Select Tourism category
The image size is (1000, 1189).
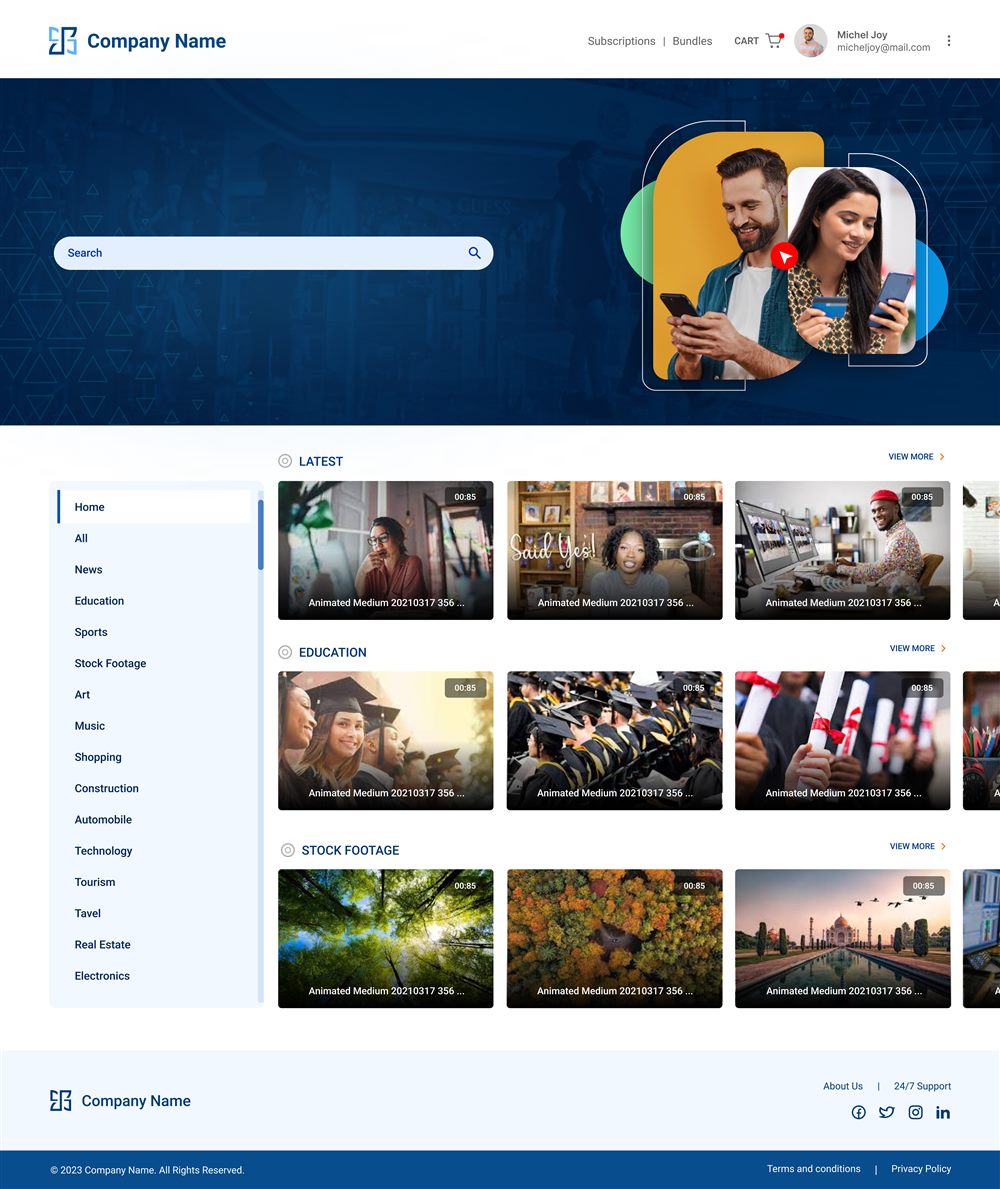[95, 882]
